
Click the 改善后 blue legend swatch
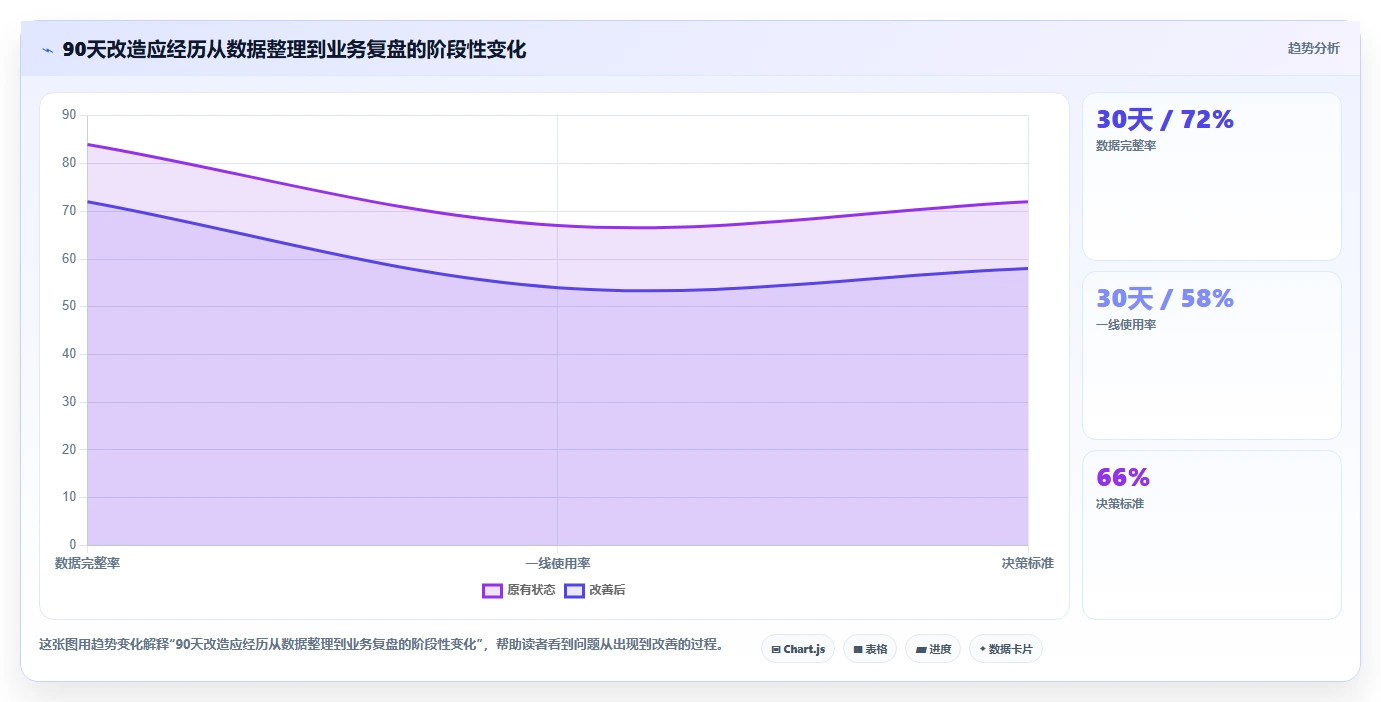click(574, 590)
